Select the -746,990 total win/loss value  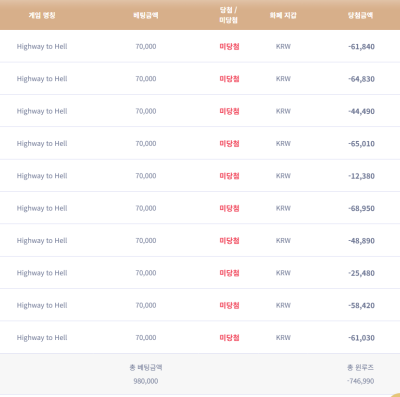[360, 381]
